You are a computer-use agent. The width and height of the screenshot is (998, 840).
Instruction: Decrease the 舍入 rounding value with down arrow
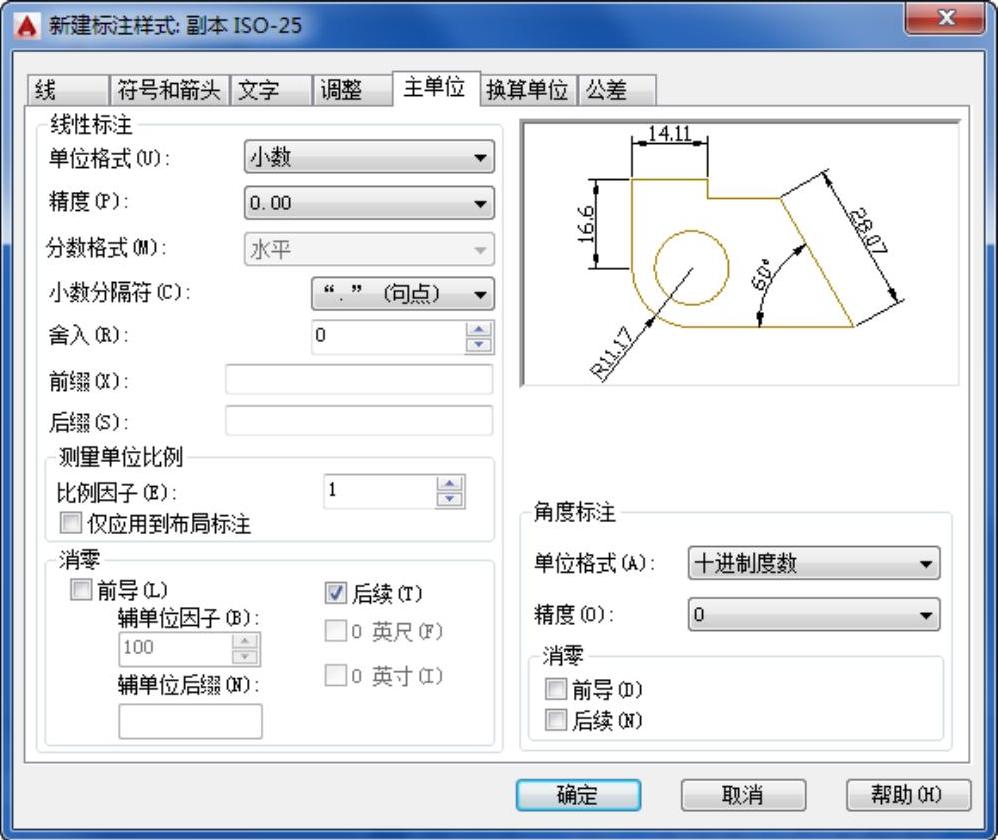click(480, 345)
